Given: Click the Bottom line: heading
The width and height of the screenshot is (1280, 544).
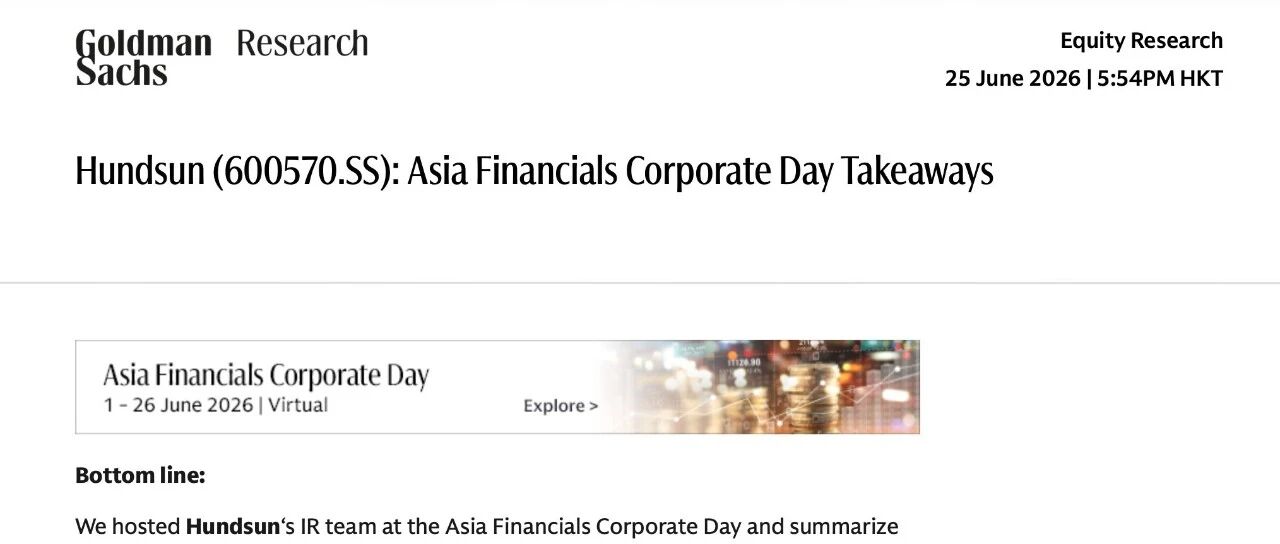Looking at the screenshot, I should click(140, 476).
